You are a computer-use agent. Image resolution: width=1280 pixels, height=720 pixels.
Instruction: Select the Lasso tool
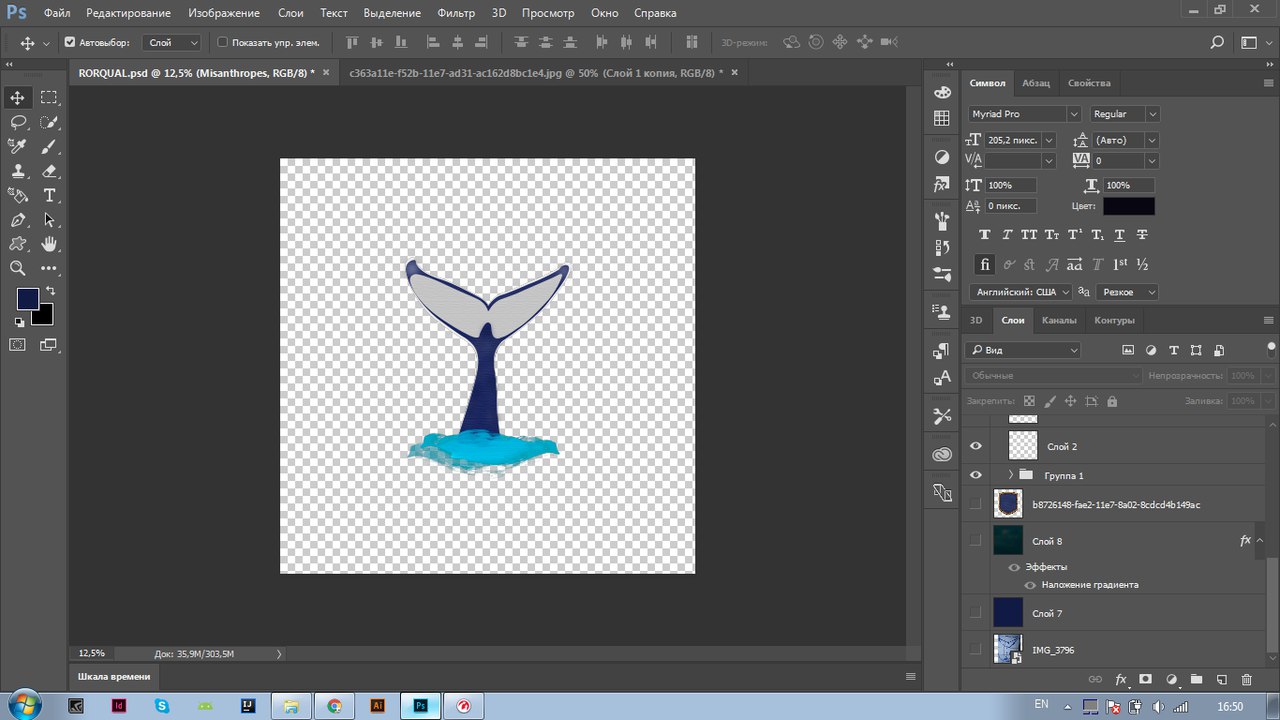18,122
